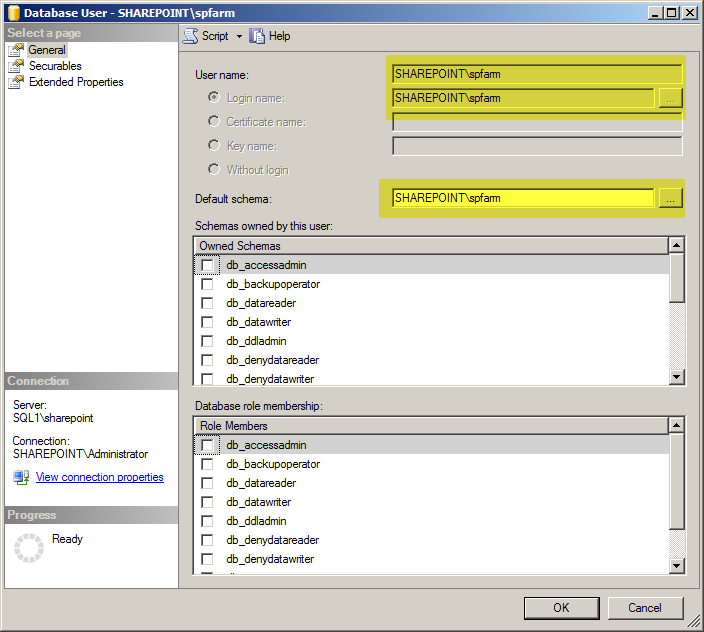The width and height of the screenshot is (704, 632).
Task: Select the Key name radio button
Action: click(x=214, y=145)
